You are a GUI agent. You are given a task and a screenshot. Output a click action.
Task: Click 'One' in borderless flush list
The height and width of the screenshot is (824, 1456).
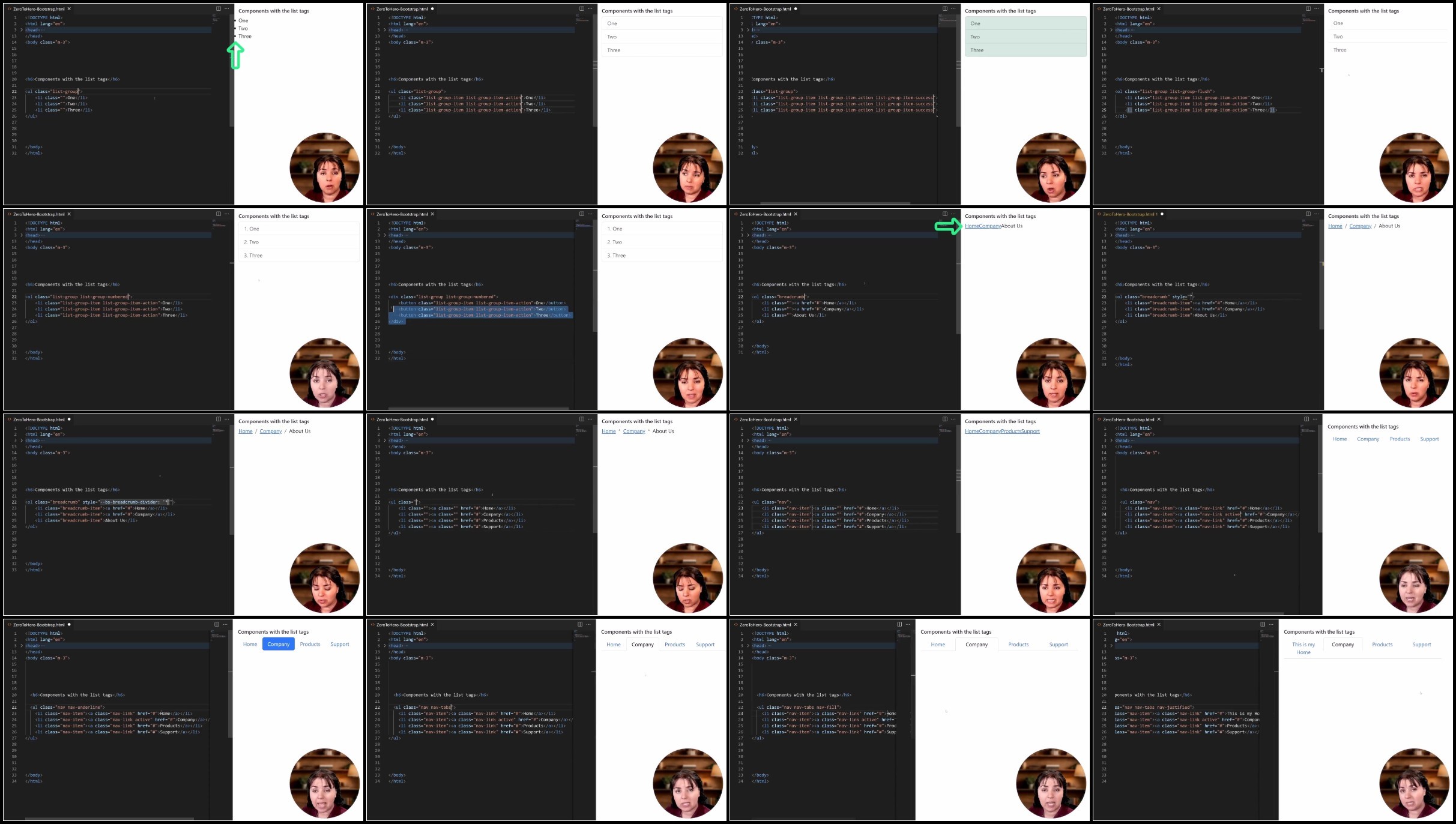tap(1389, 23)
